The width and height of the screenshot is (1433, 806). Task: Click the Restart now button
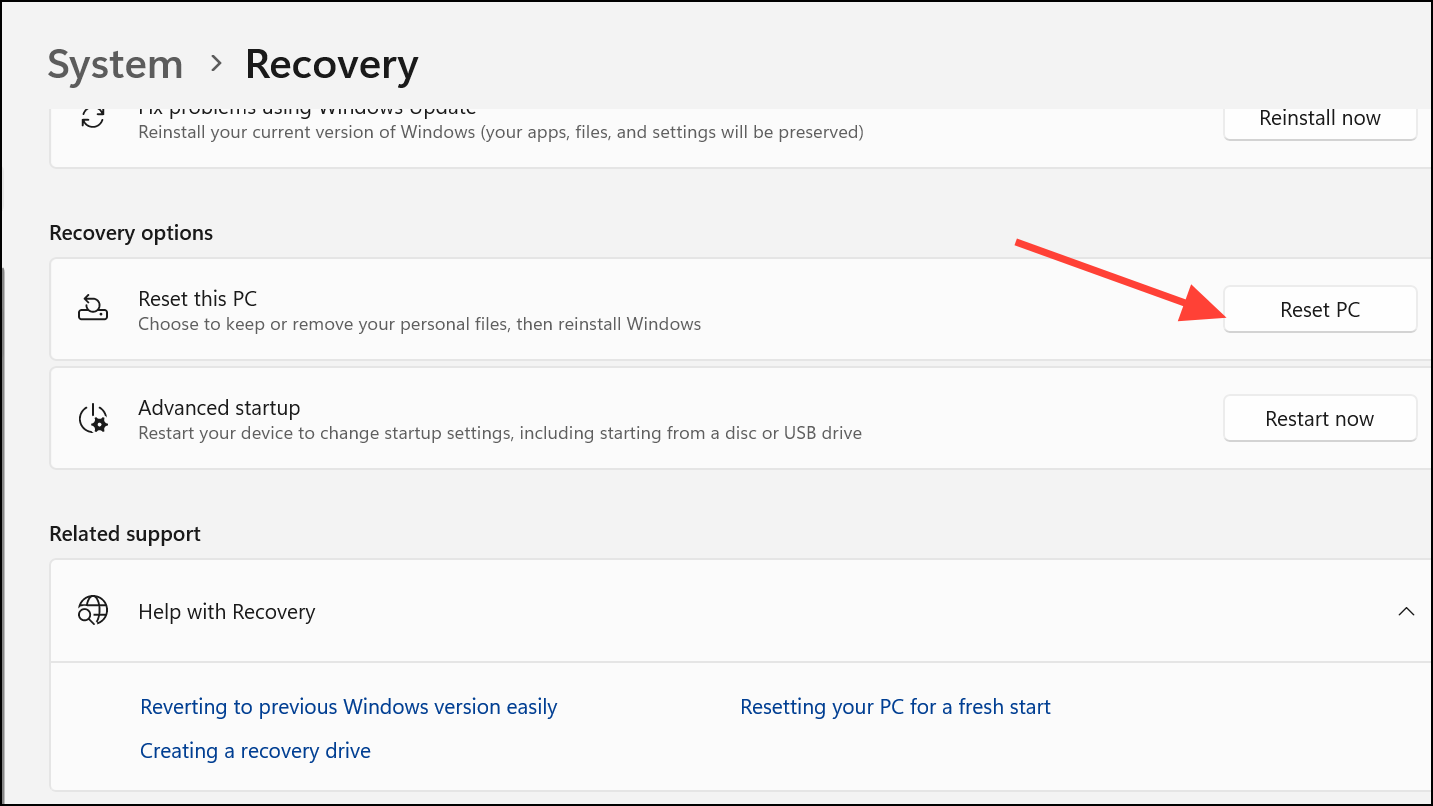click(x=1320, y=419)
